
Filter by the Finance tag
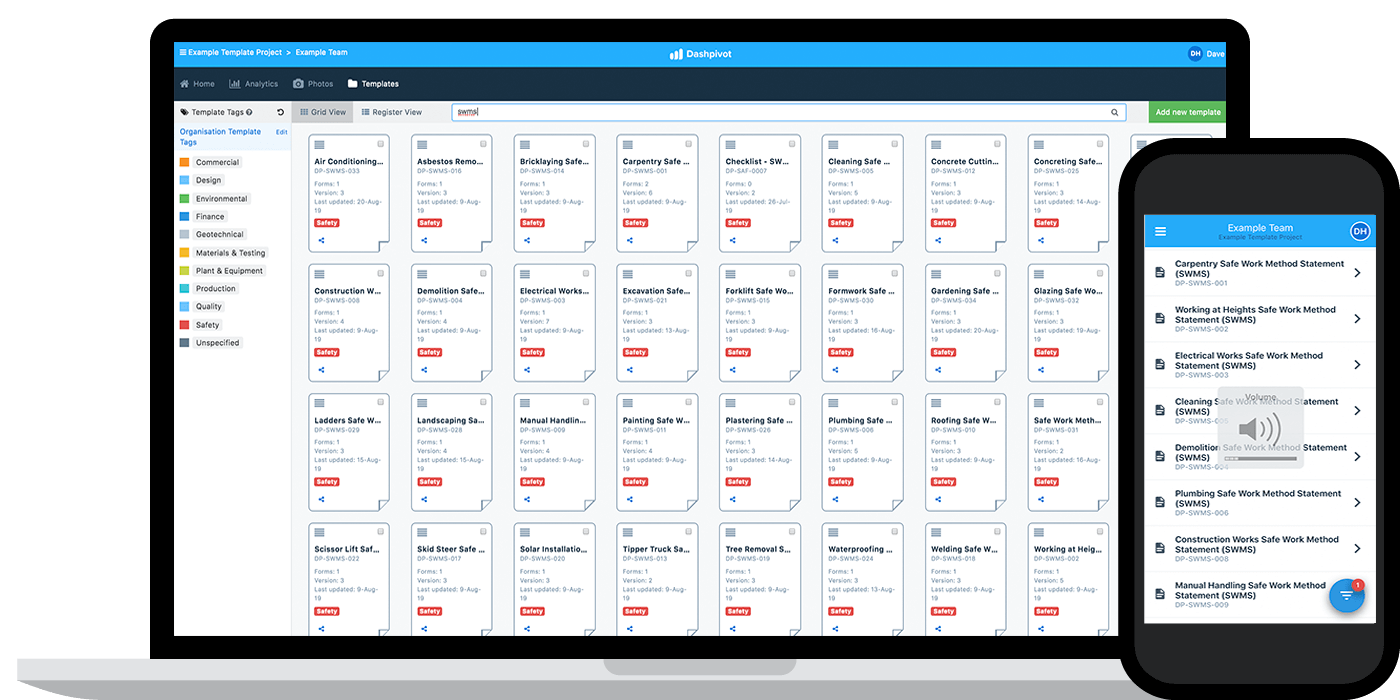tap(210, 216)
